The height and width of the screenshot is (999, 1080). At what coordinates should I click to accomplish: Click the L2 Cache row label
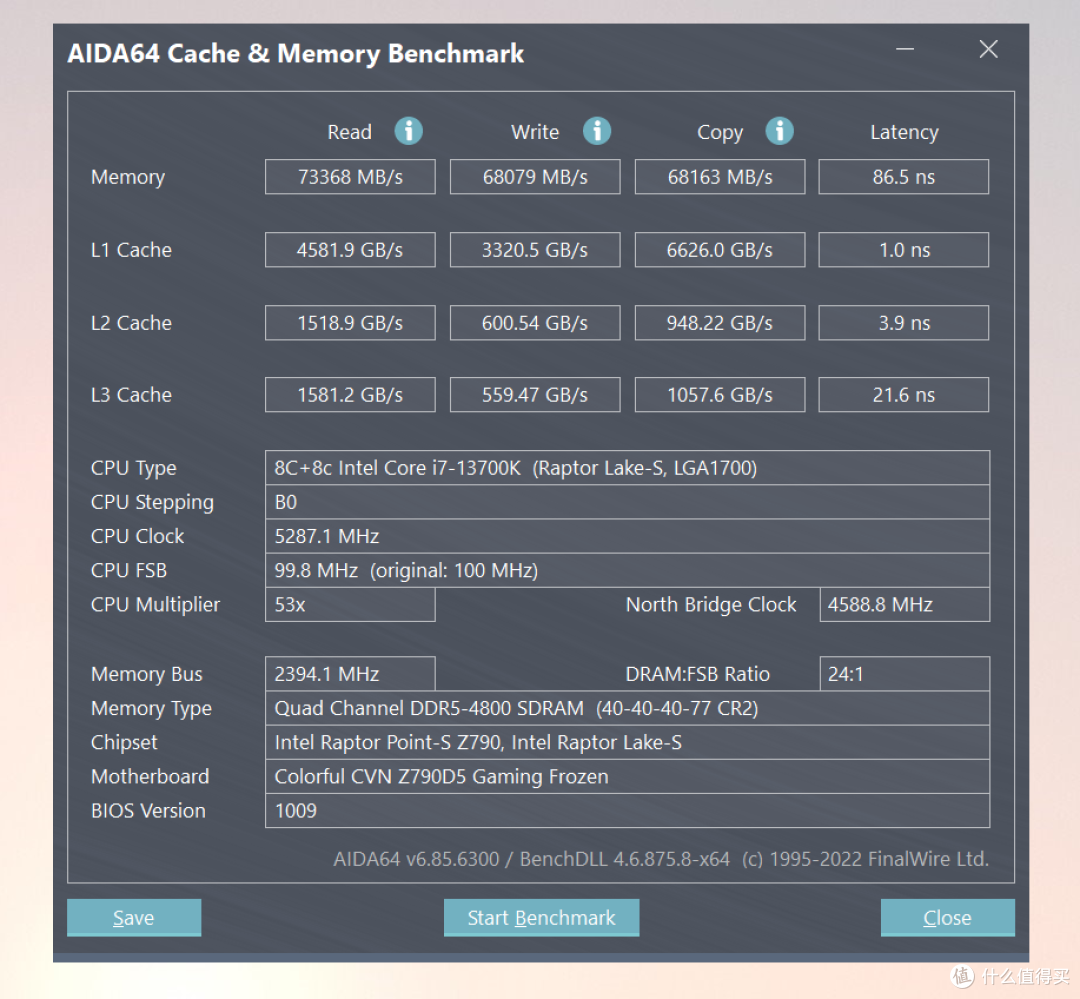(x=131, y=322)
